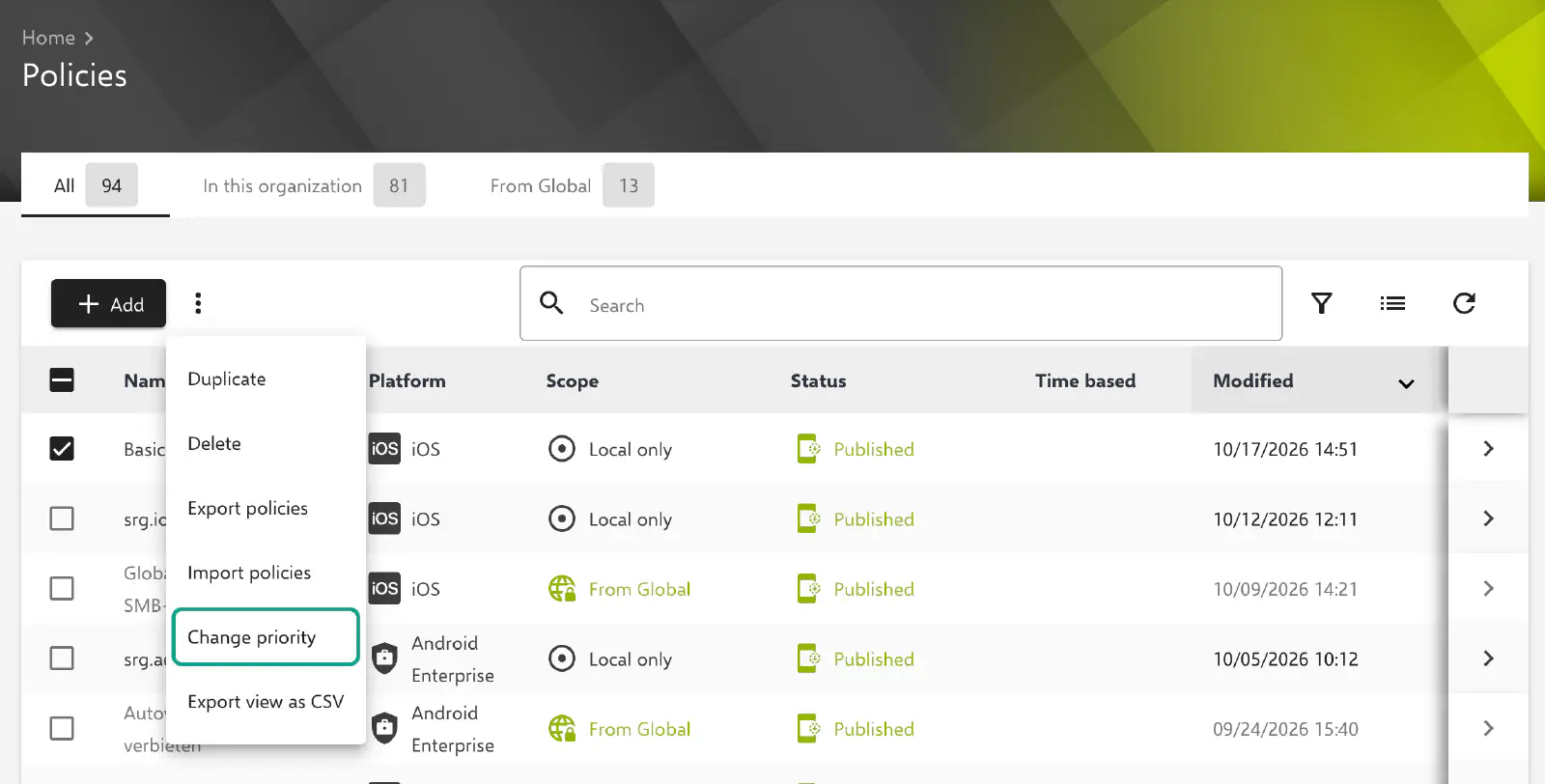Open details chevron for 09/24/2026 15:40 row

[x=1488, y=728]
